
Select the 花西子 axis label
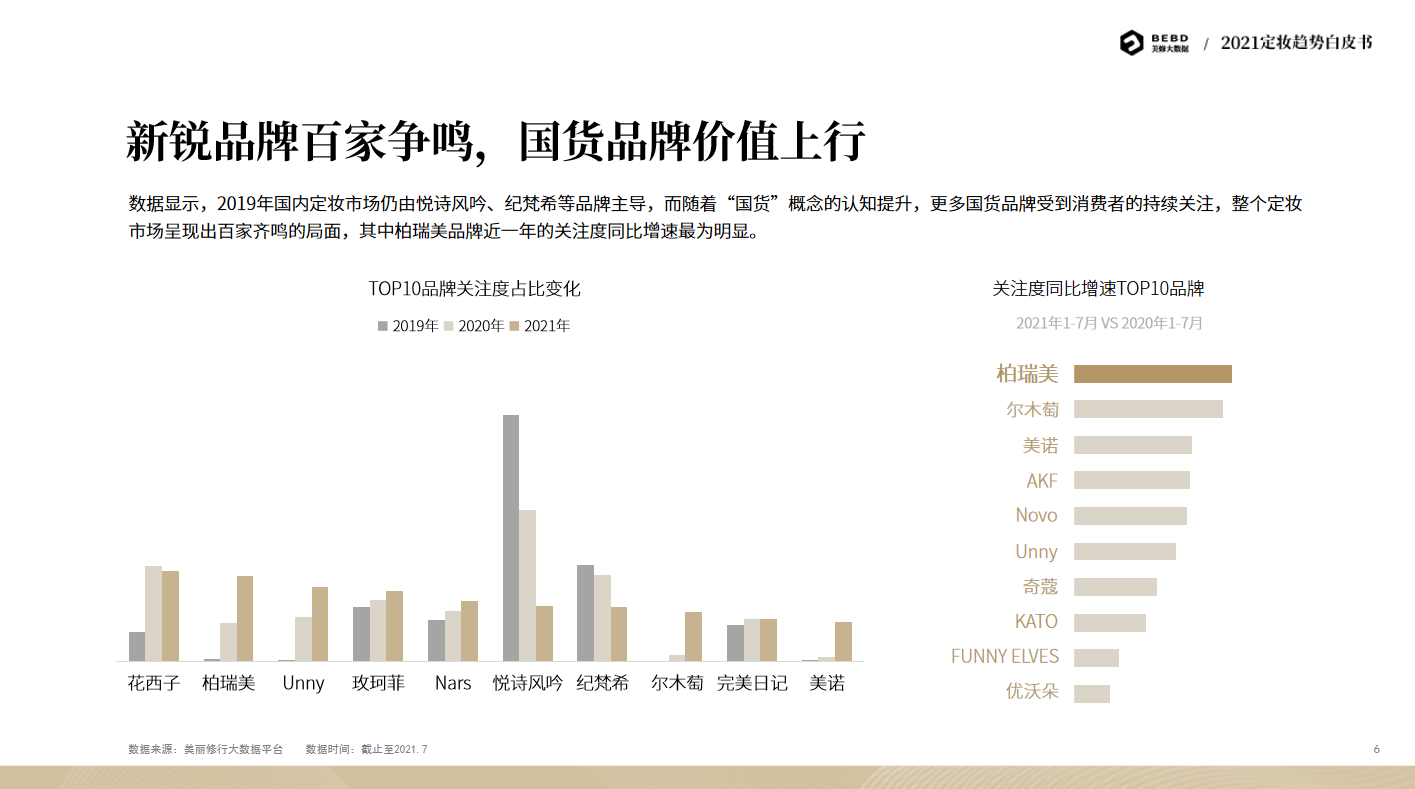click(154, 683)
